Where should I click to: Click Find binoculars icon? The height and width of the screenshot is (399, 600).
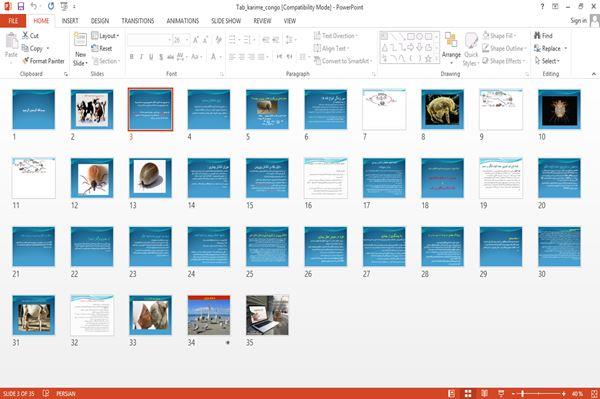tap(543, 36)
